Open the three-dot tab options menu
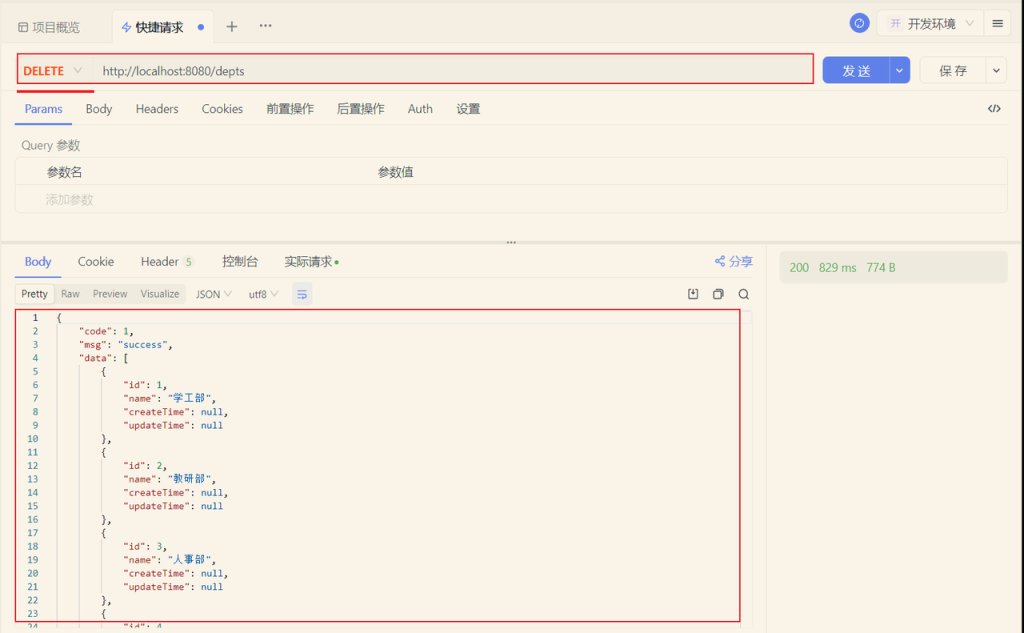 coord(265,26)
